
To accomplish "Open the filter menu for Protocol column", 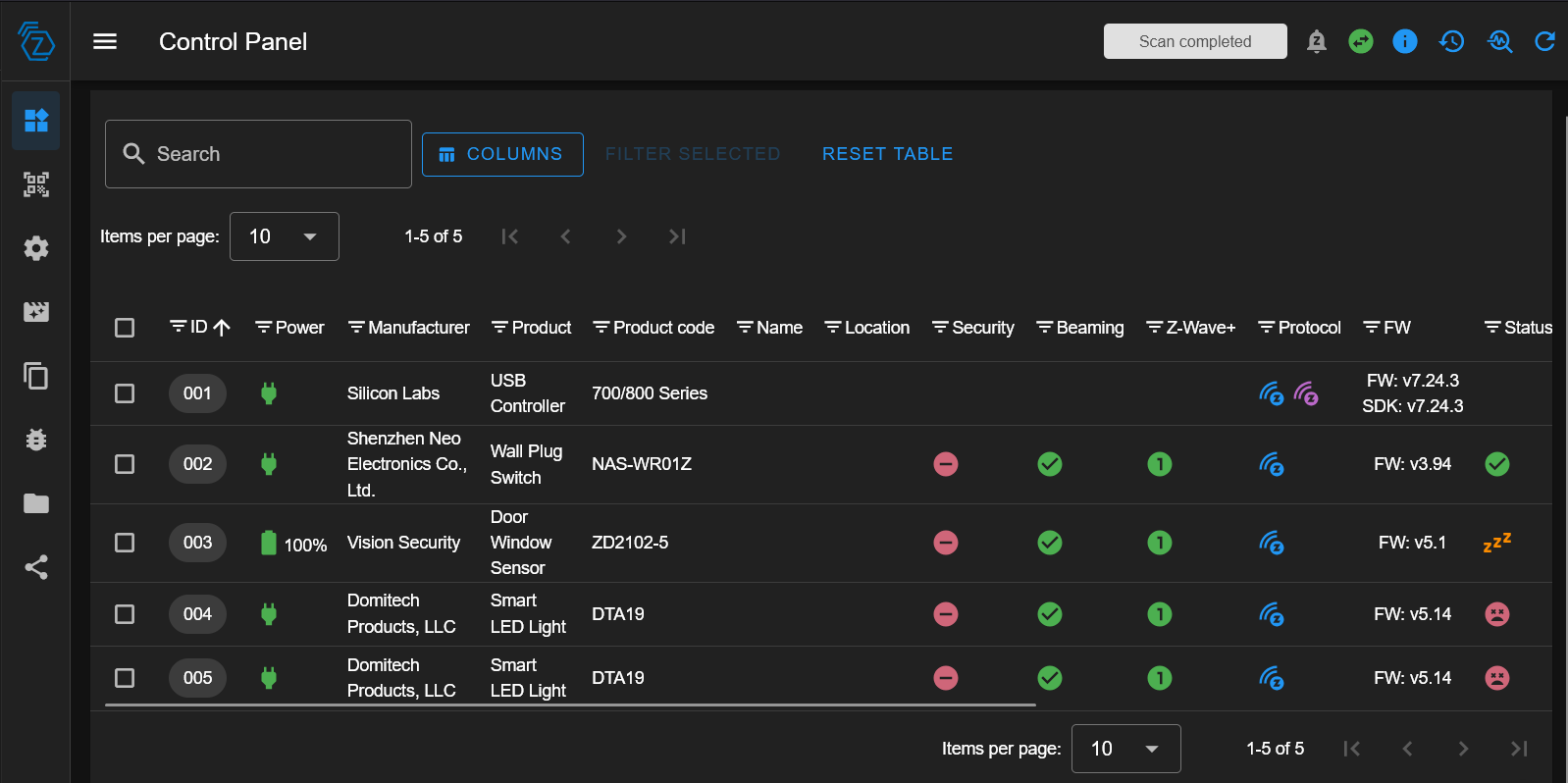I will pos(1267,328).
